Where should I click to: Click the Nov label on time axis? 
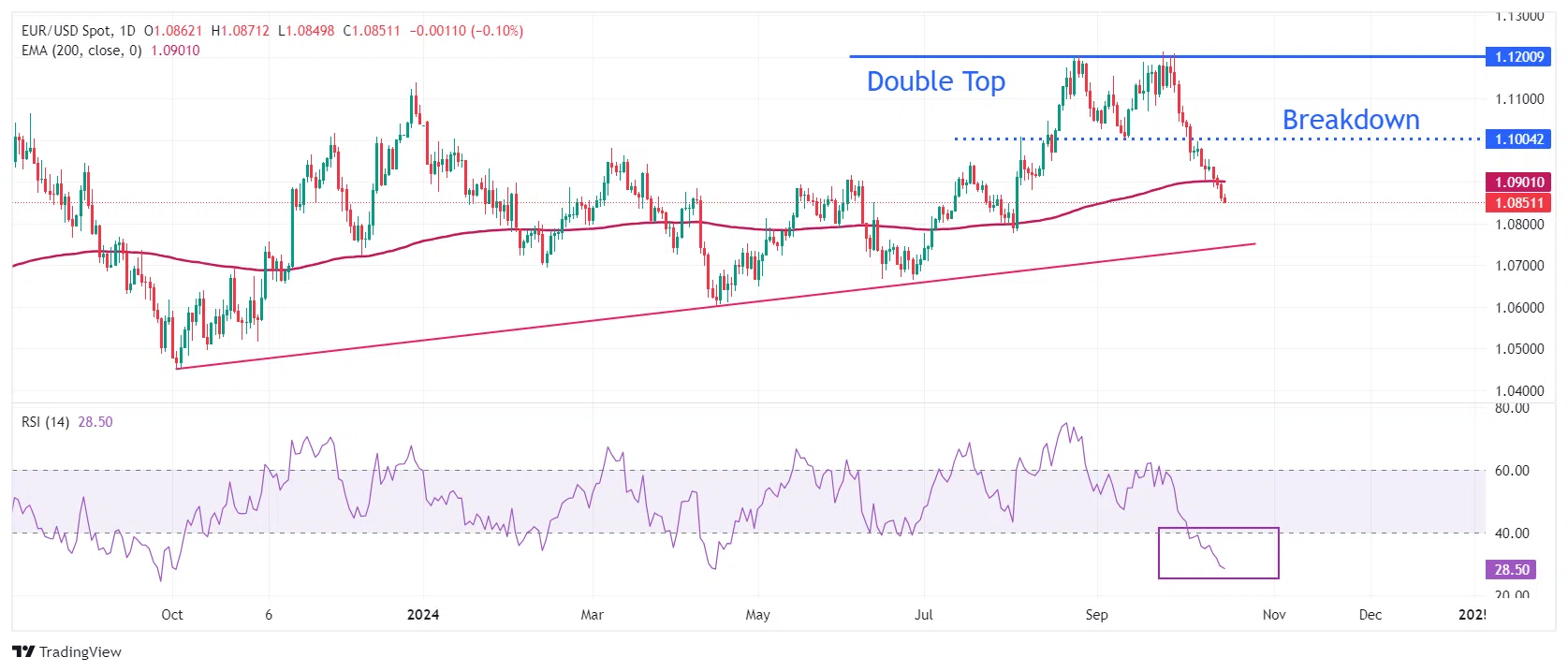1274,615
